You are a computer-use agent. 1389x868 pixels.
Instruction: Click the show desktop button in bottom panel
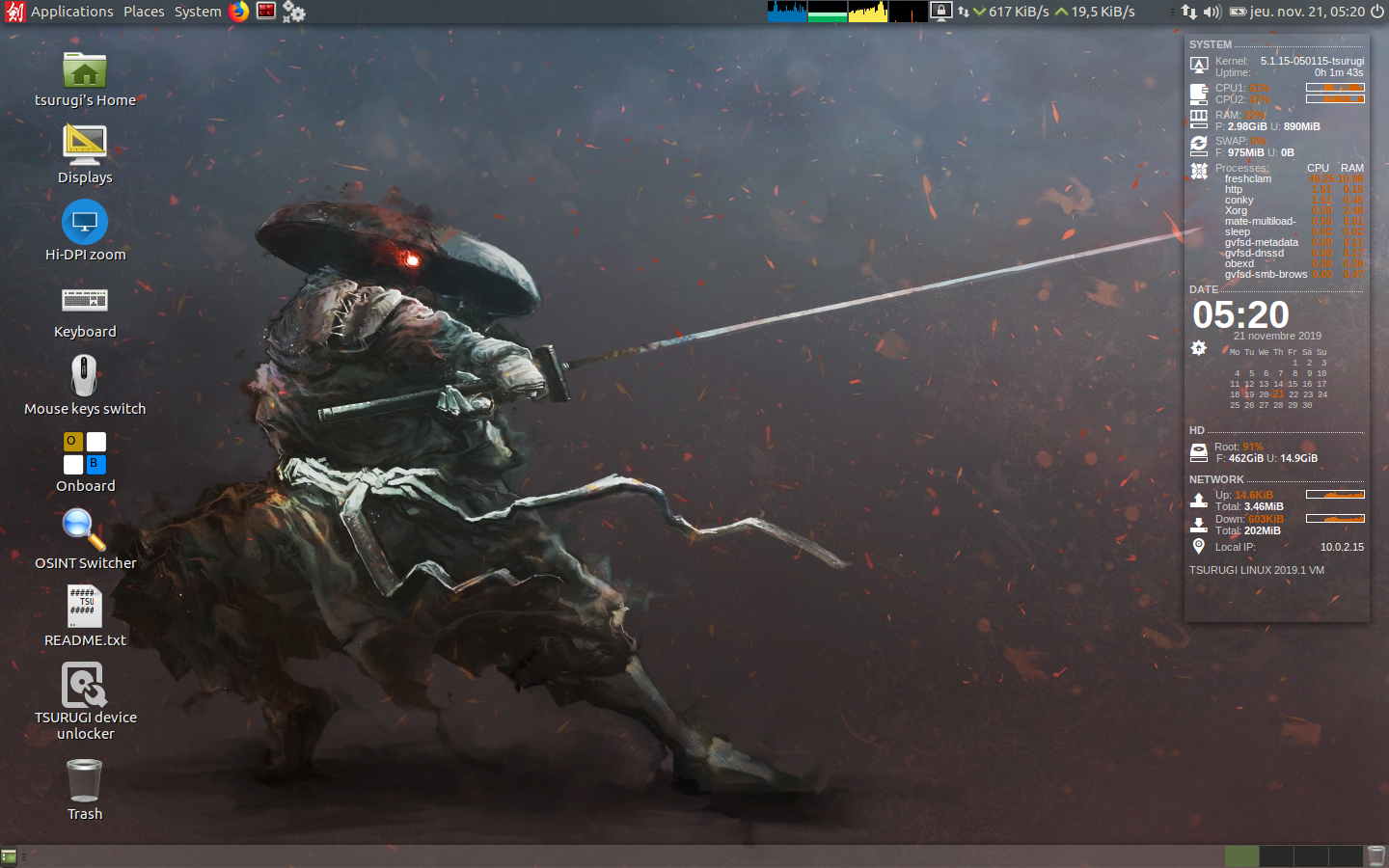click(9, 856)
